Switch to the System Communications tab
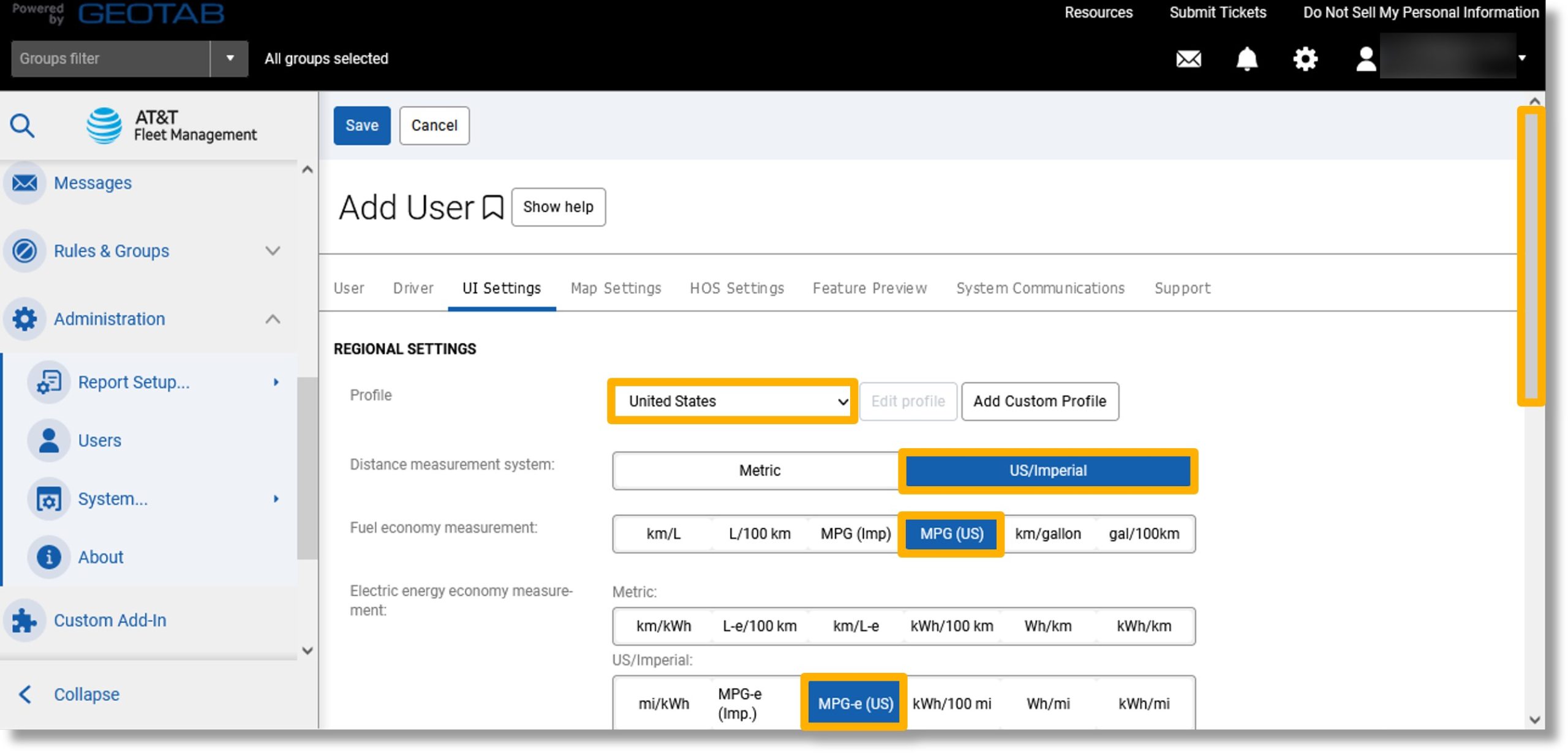 (x=1040, y=288)
